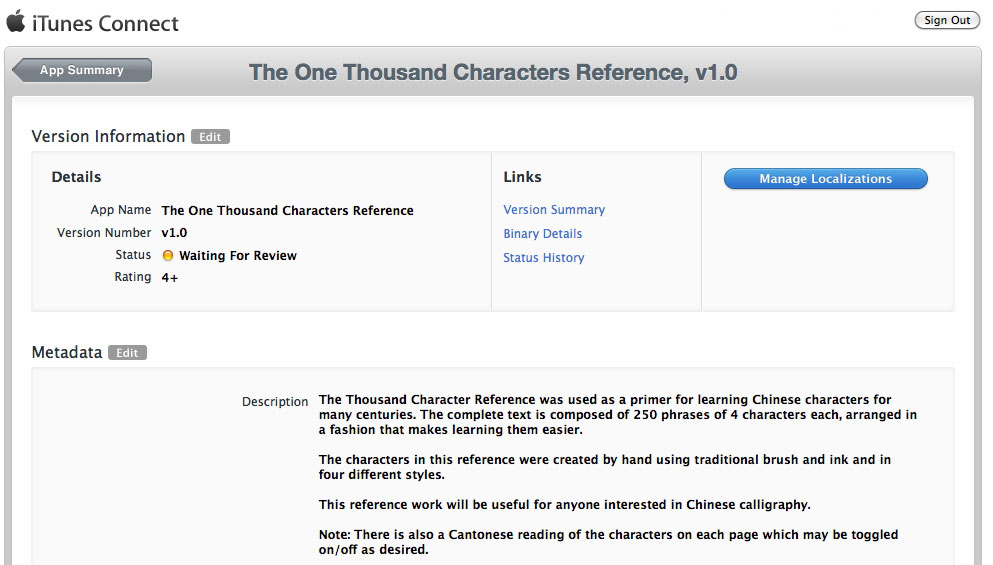The width and height of the screenshot is (993, 565).
Task: Click the Apple logo icon
Action: coord(16,21)
